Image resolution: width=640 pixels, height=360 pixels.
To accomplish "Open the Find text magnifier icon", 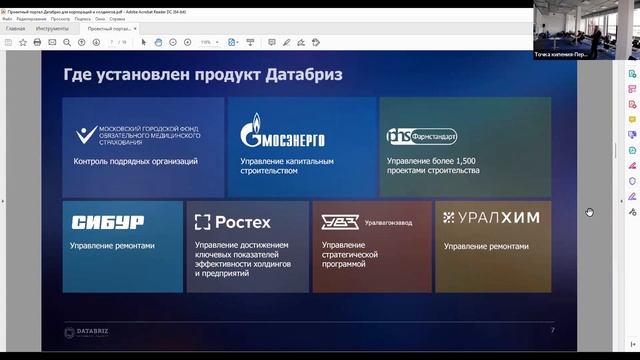I will coord(67,42).
